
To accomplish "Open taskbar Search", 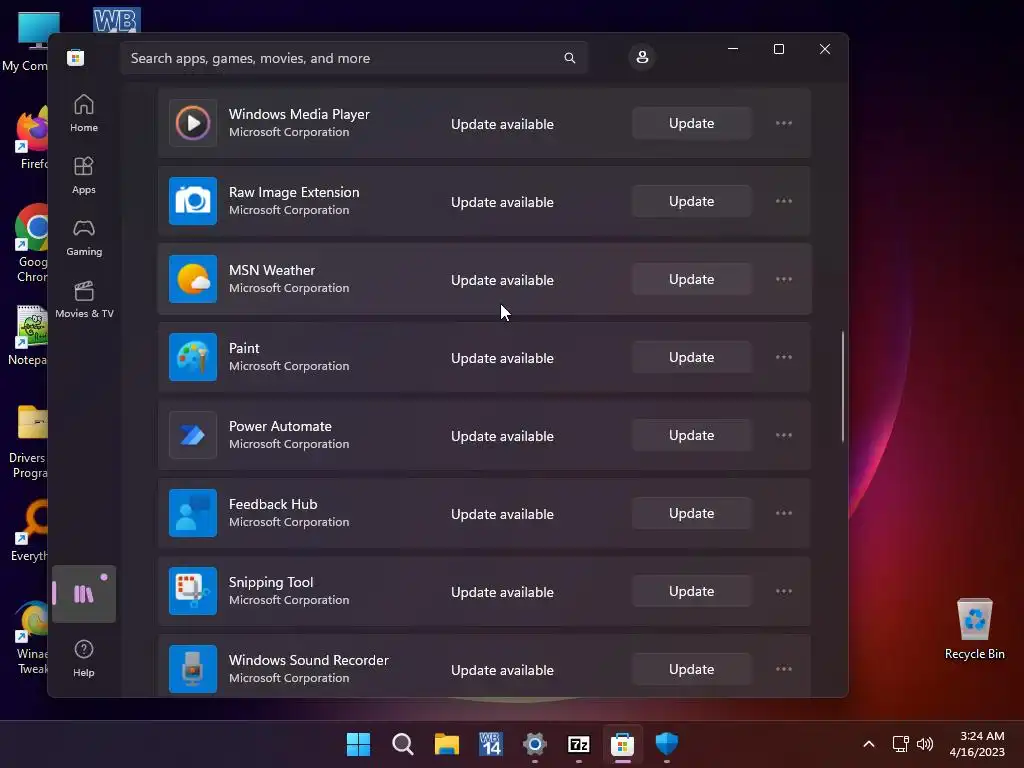I will click(x=402, y=744).
